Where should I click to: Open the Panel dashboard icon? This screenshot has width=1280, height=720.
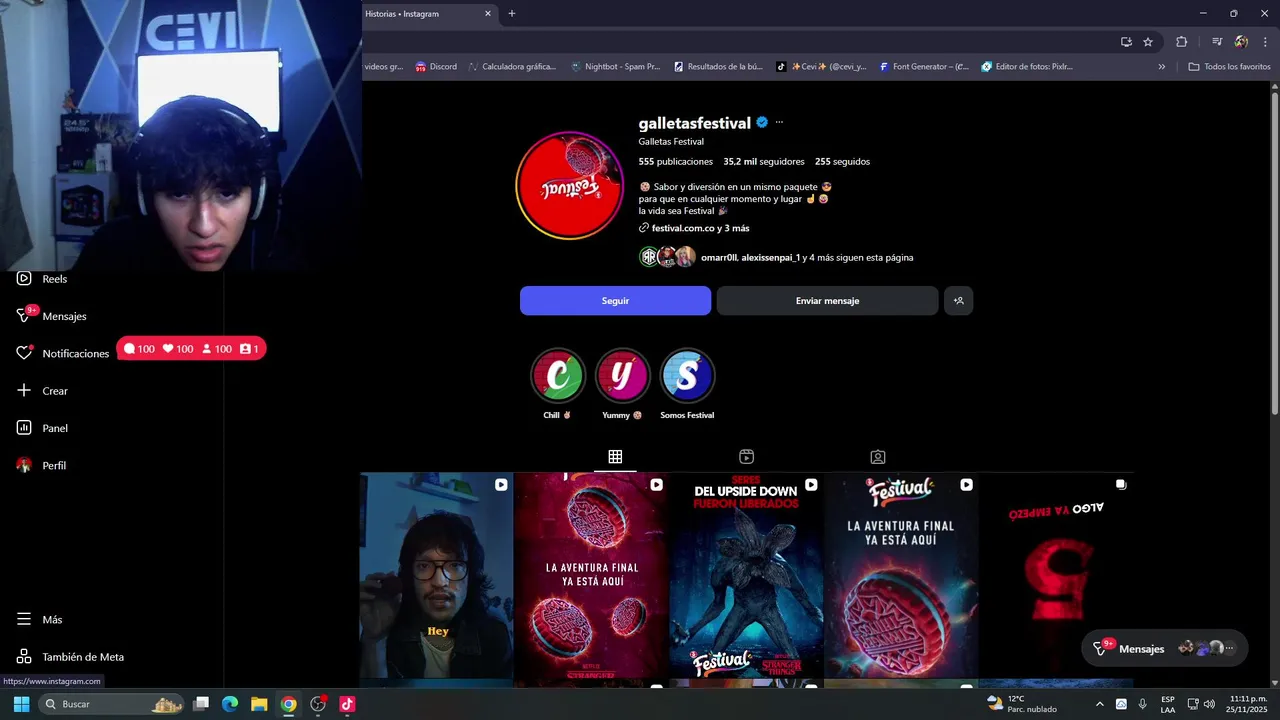[24, 428]
